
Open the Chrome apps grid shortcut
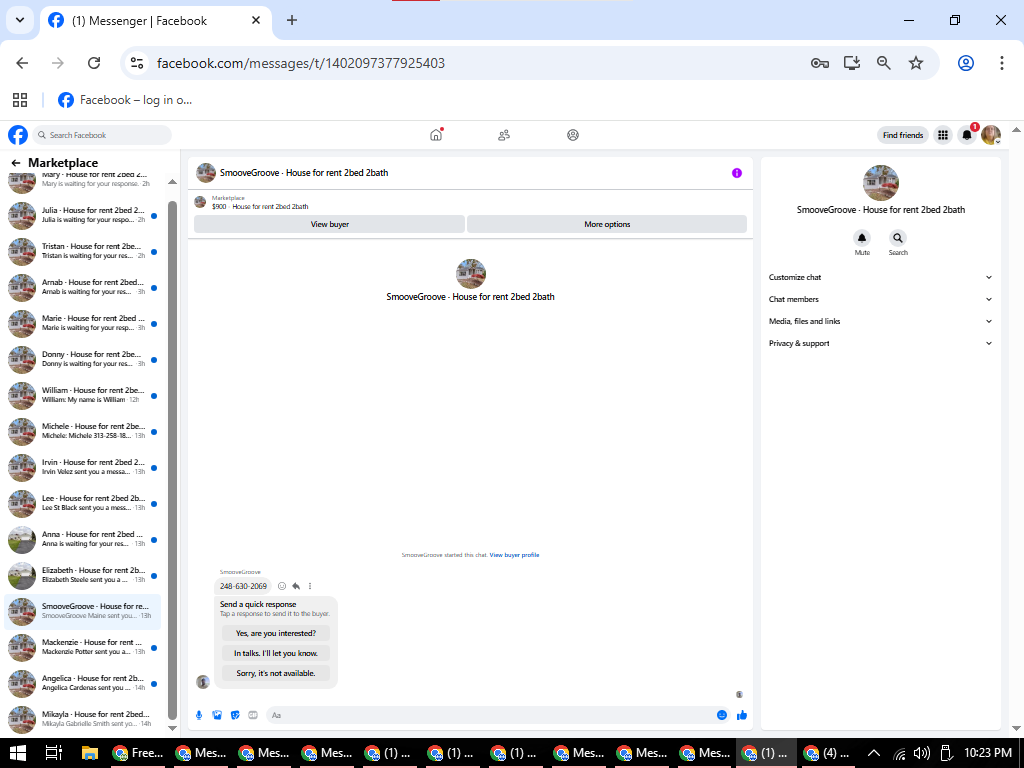coord(20,100)
